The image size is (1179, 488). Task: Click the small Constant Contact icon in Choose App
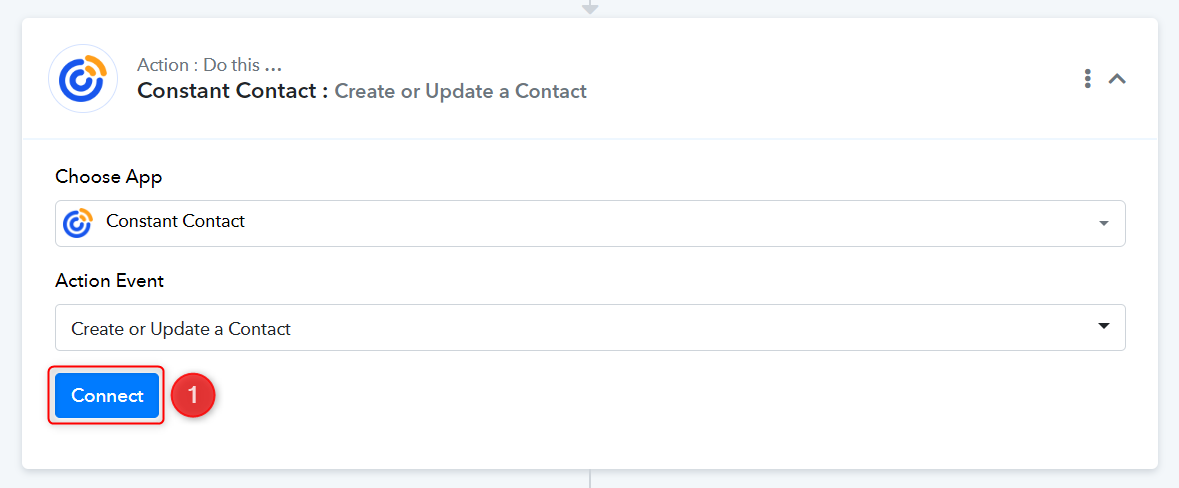77,223
